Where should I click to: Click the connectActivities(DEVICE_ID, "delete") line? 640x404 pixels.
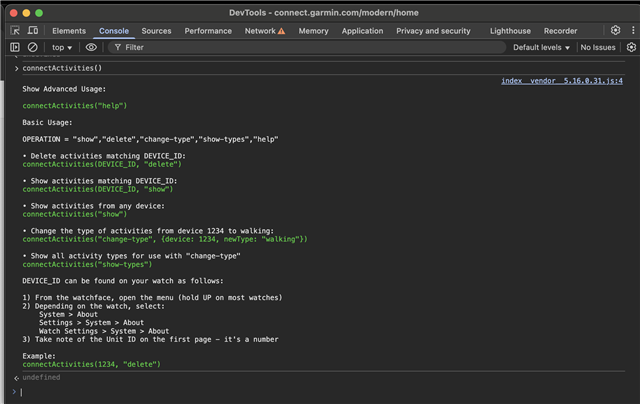(x=102, y=164)
